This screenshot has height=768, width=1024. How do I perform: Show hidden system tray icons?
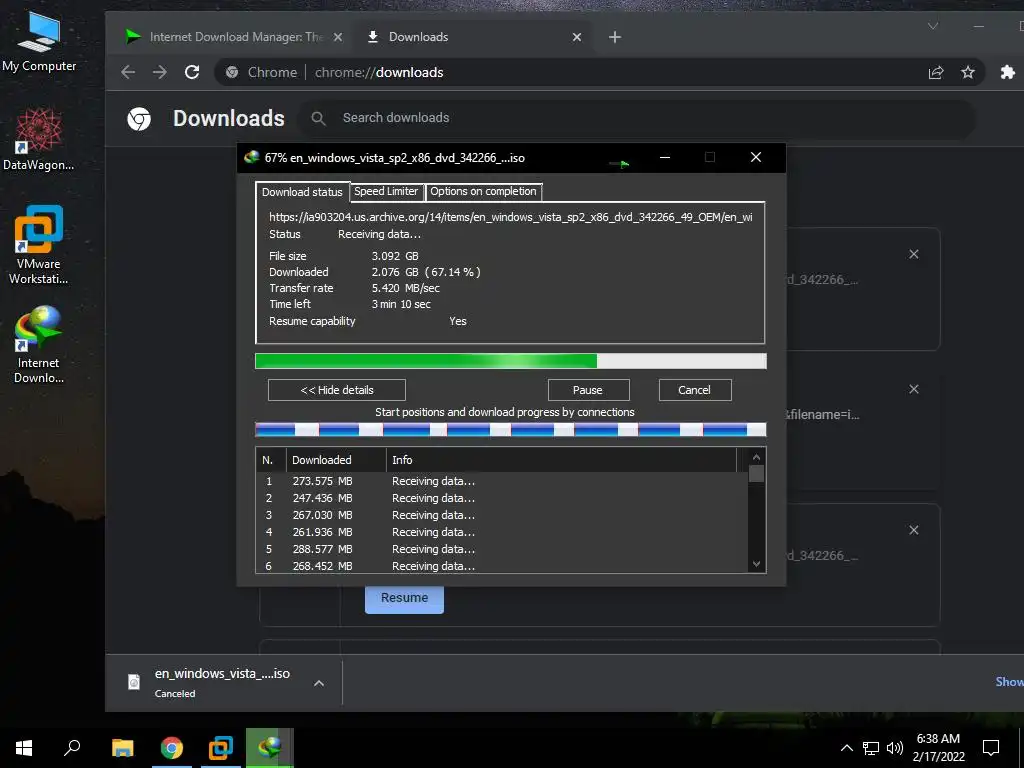point(846,748)
